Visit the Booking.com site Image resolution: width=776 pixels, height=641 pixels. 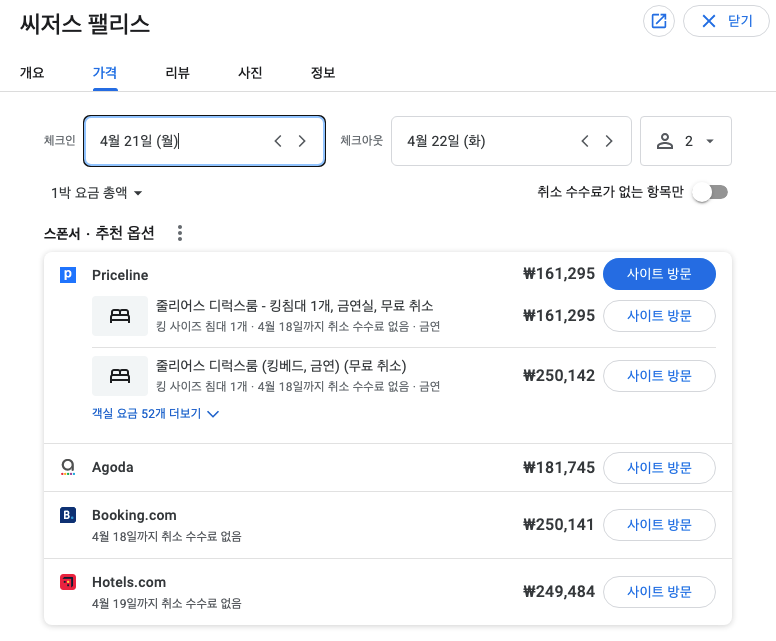[x=659, y=525]
